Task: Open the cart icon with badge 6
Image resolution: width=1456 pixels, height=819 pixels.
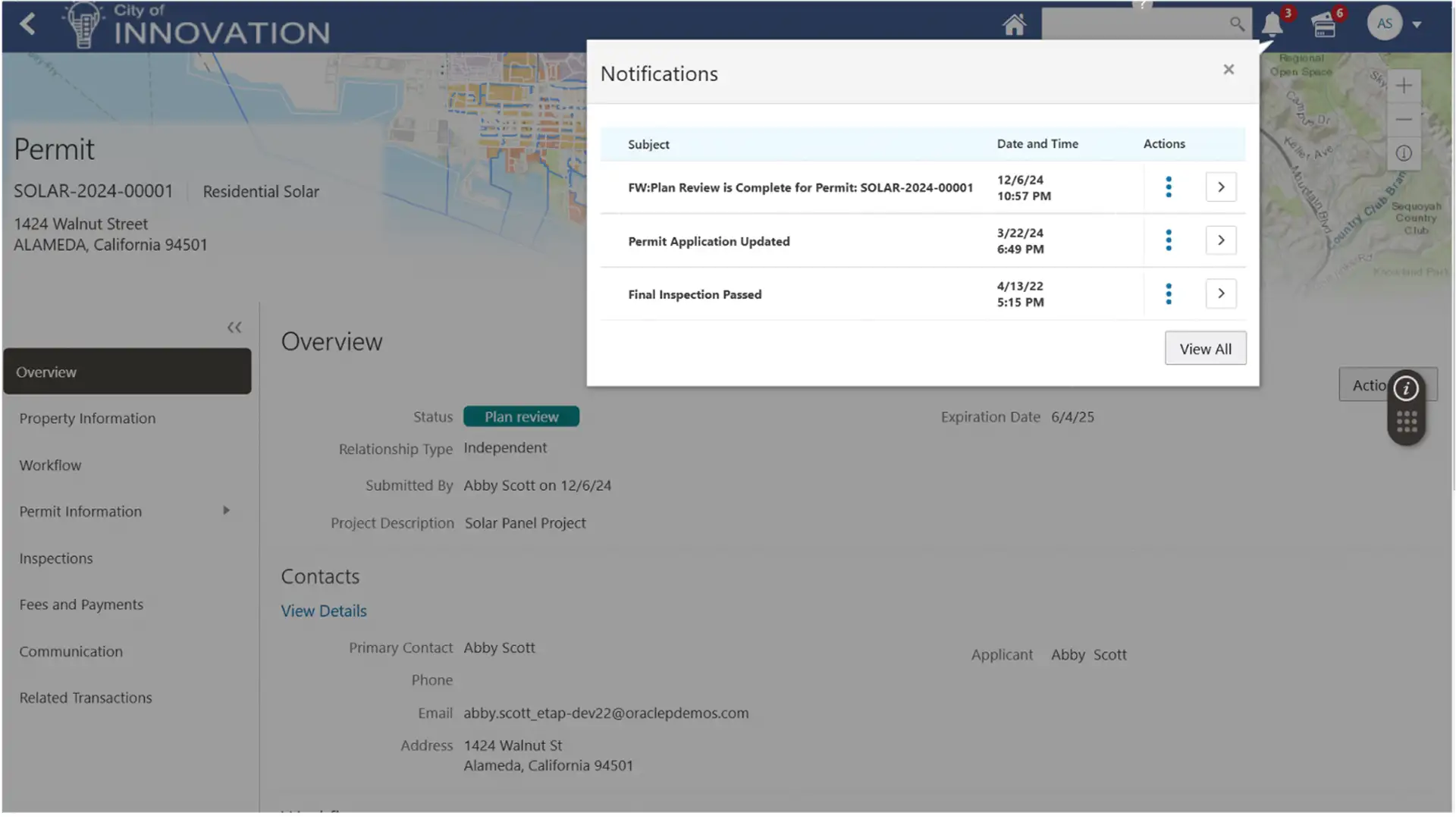Action: click(x=1324, y=25)
